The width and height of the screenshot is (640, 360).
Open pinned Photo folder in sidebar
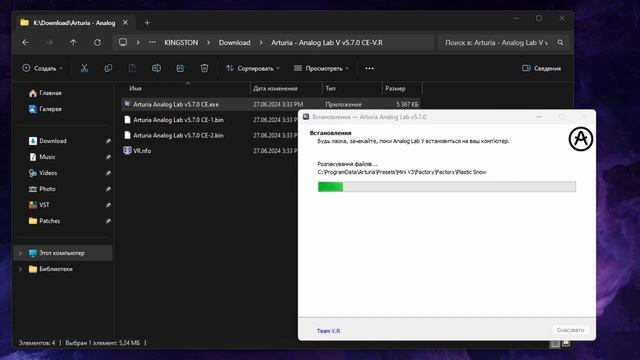pos(42,189)
